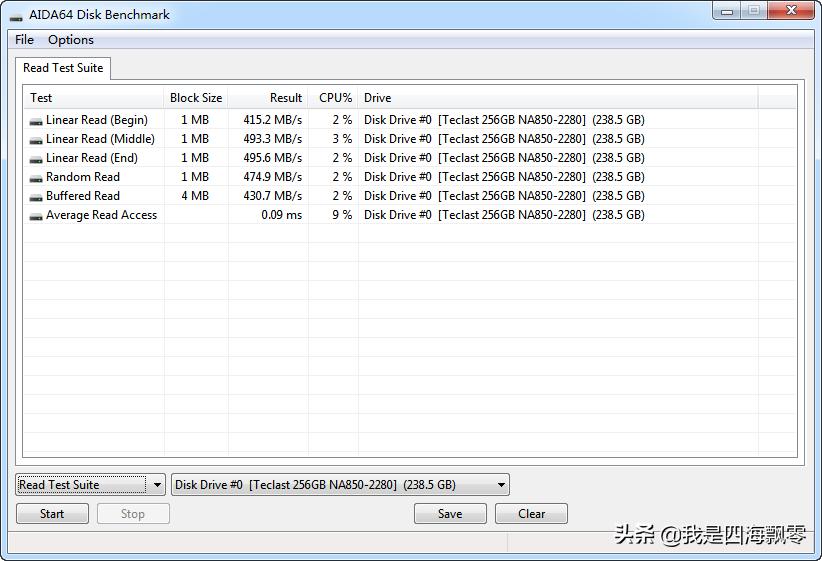Click the disk icon beside Average Read Access
The width and height of the screenshot is (822, 561).
coord(36,215)
